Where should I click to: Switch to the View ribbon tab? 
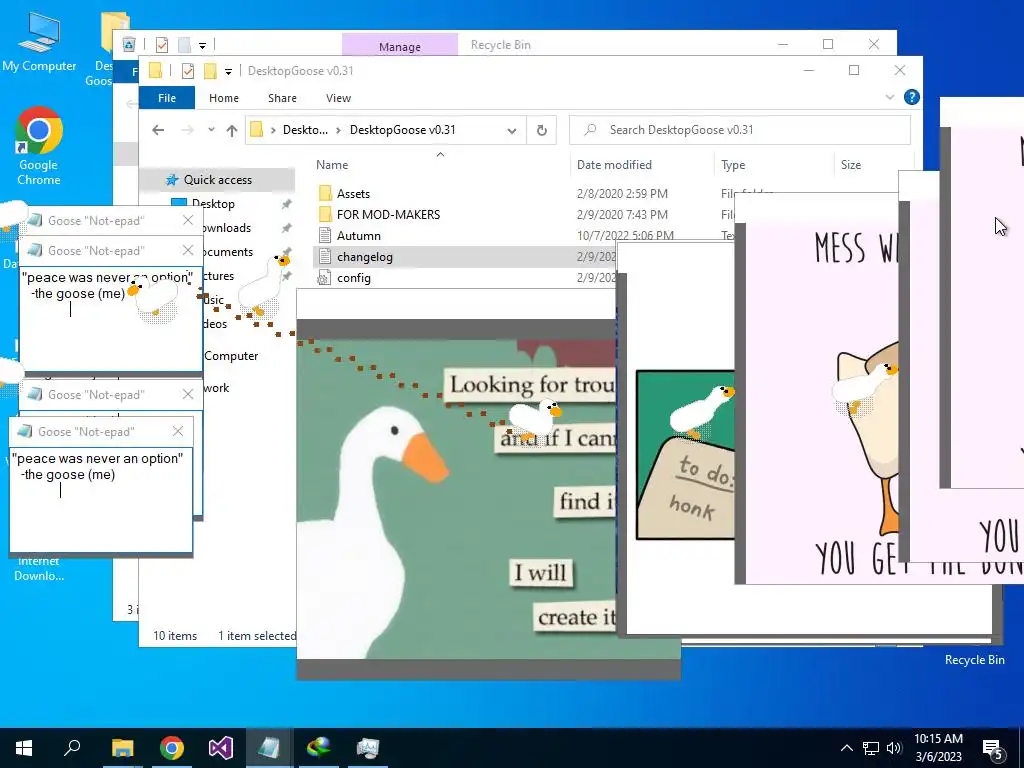[338, 98]
